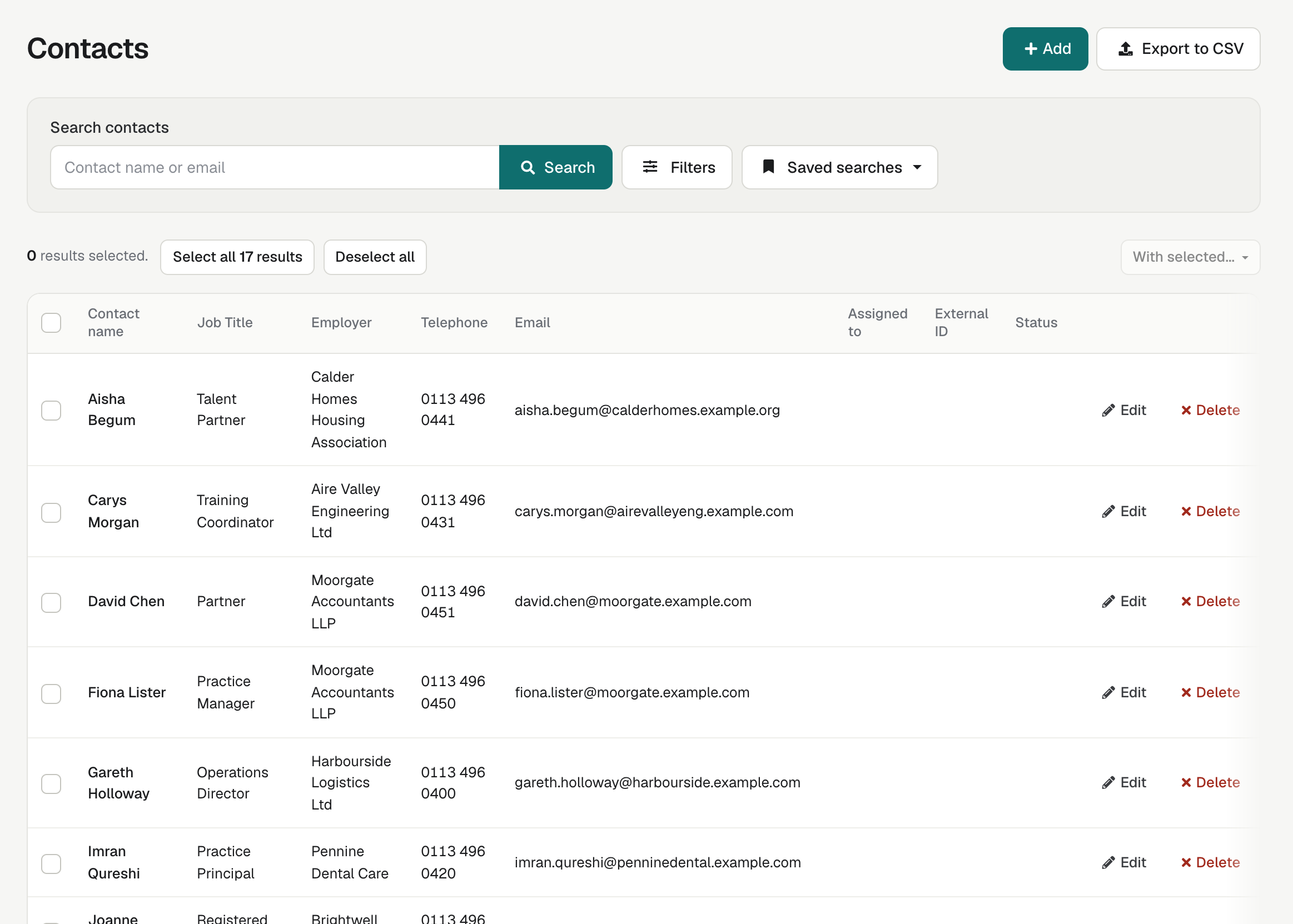
Task: Toggle the select-all header checkbox
Action: [x=51, y=323]
